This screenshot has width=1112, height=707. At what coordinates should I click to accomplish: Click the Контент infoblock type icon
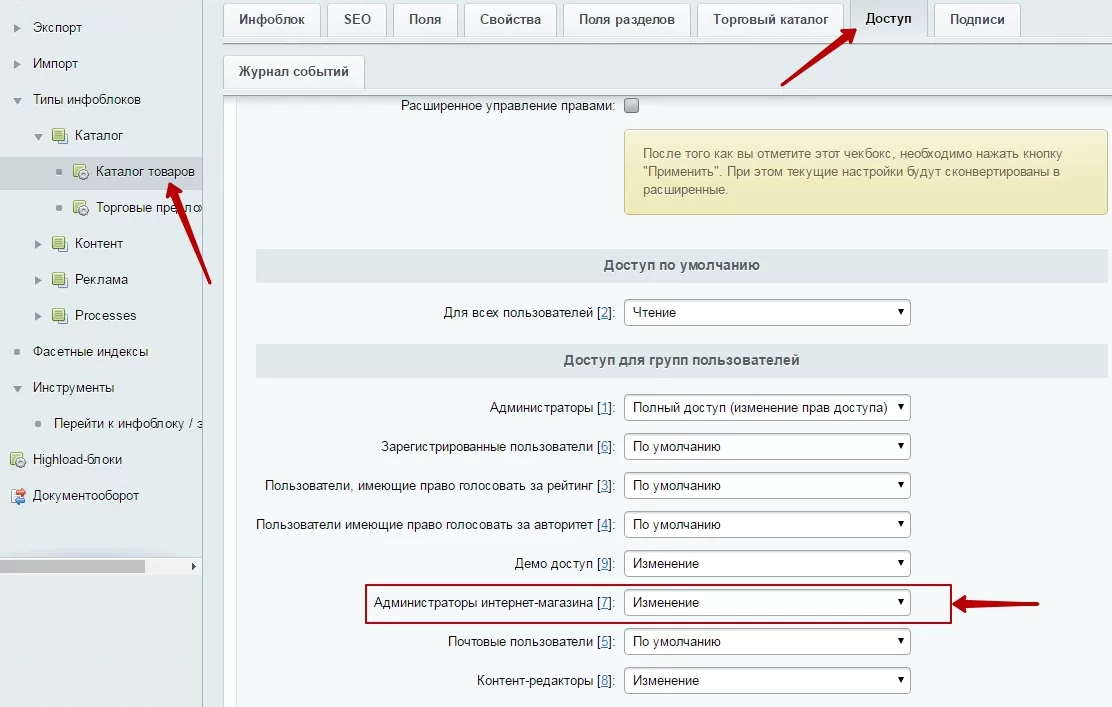pyautogui.click(x=60, y=243)
